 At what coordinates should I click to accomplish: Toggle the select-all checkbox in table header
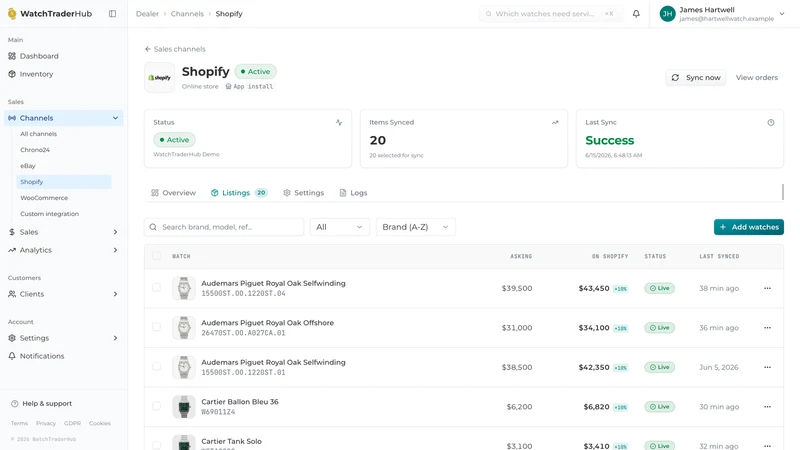[157, 256]
